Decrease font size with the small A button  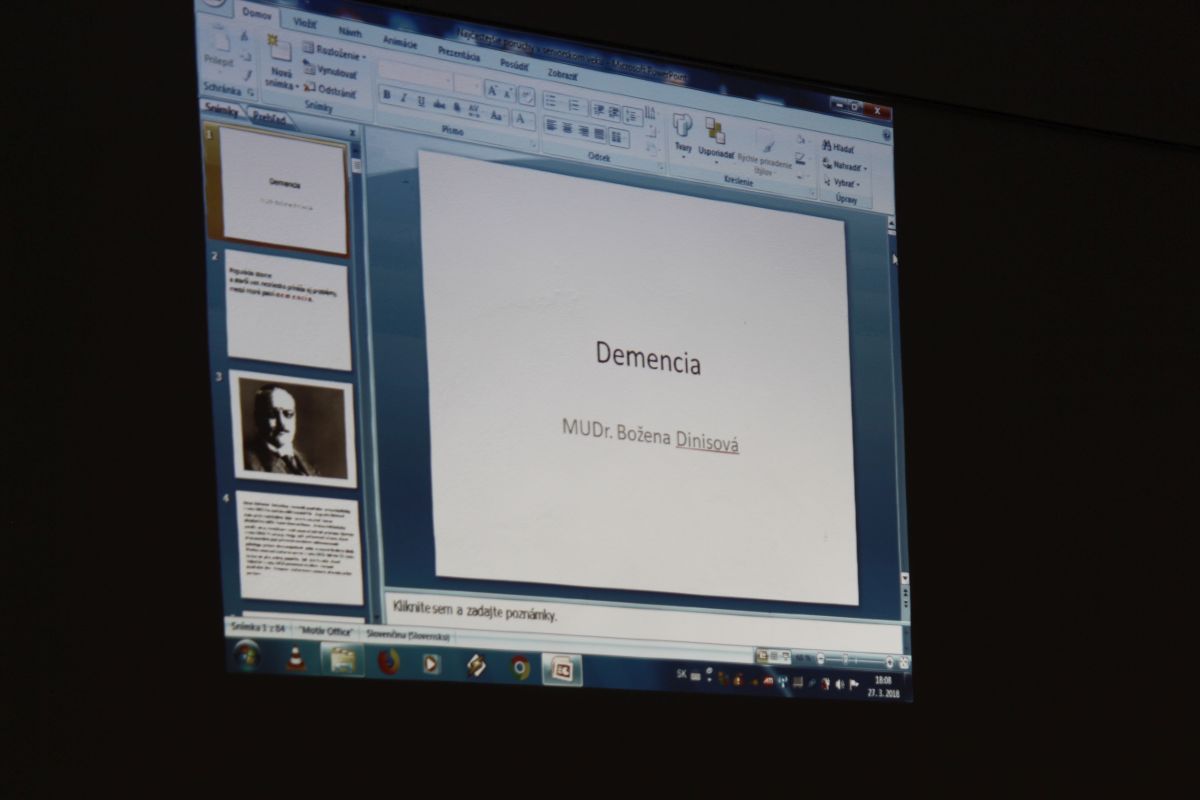pos(508,92)
